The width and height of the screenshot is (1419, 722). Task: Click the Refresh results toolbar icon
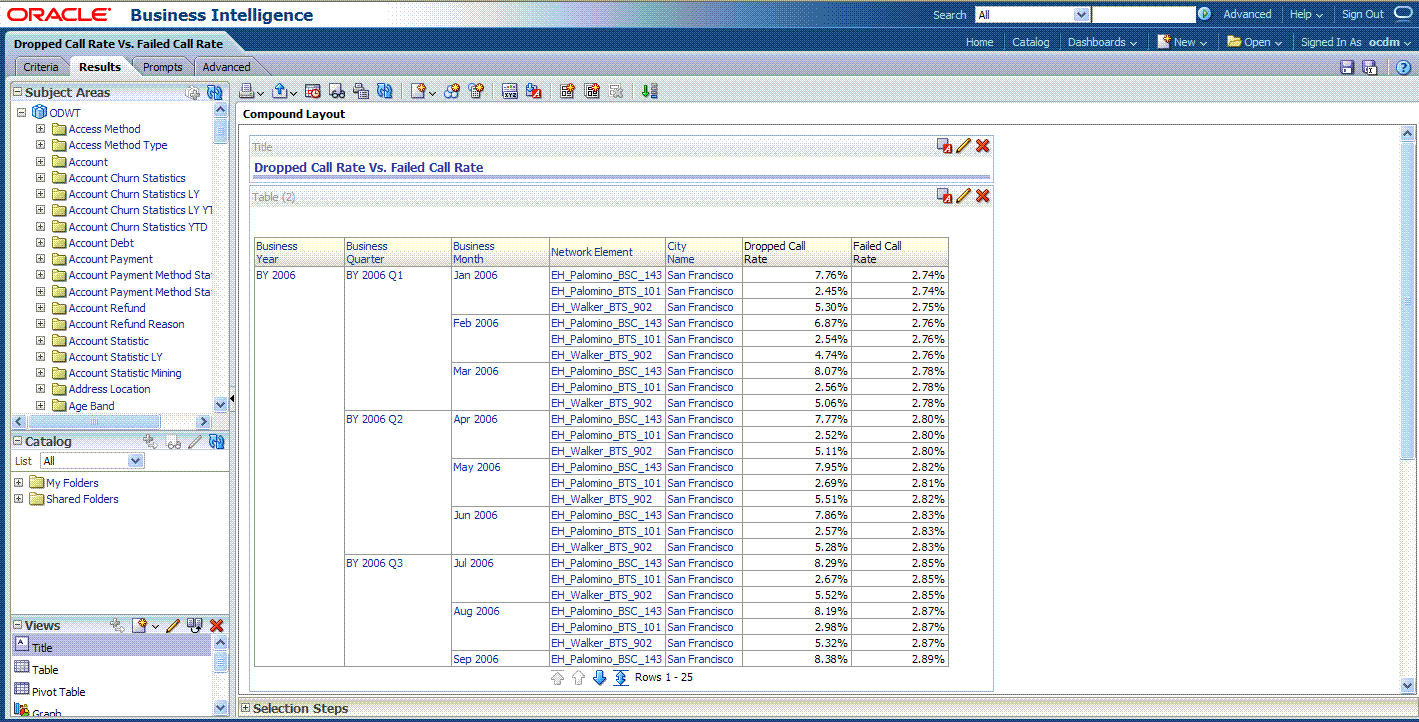tap(385, 91)
